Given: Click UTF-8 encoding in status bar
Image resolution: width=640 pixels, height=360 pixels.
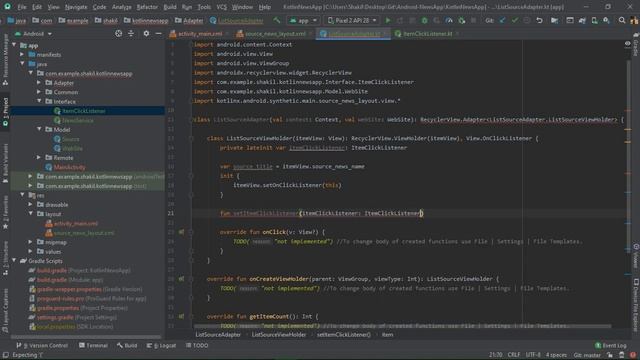Looking at the screenshot, I should click(533, 355).
